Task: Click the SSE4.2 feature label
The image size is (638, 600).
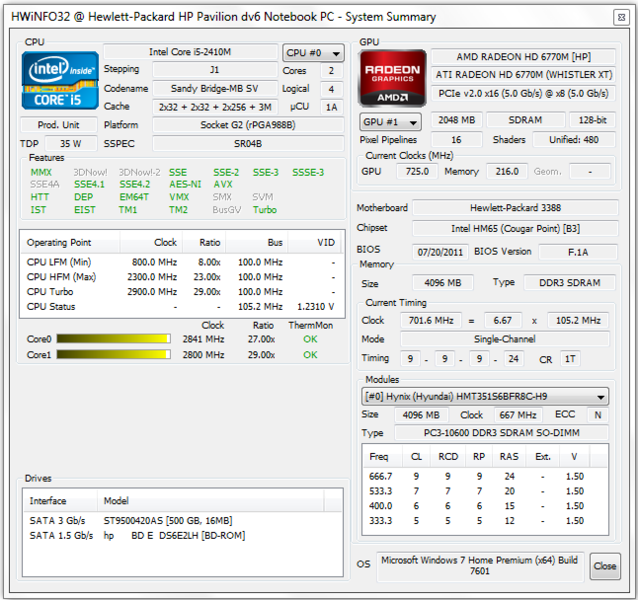Action: 135,184
